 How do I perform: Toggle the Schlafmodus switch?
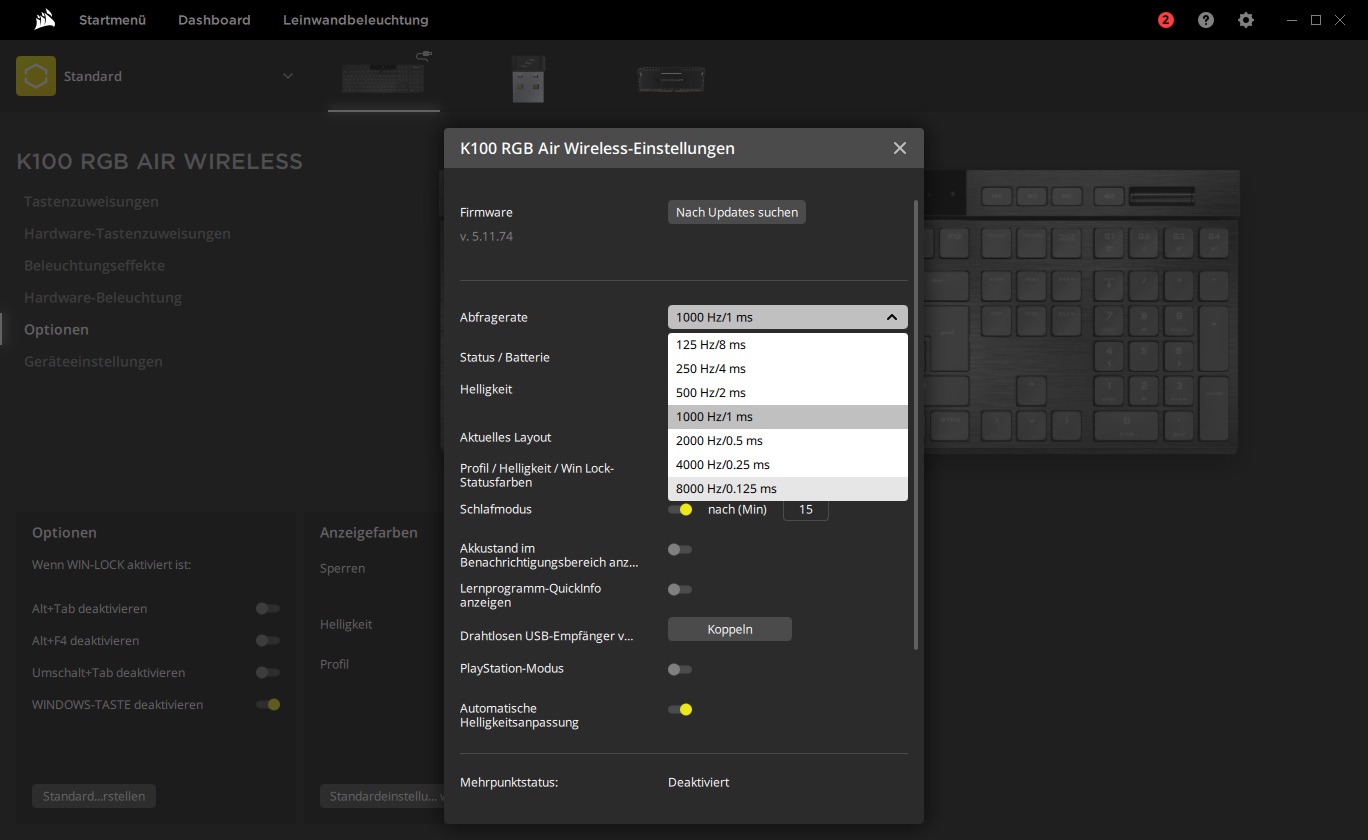(x=681, y=509)
